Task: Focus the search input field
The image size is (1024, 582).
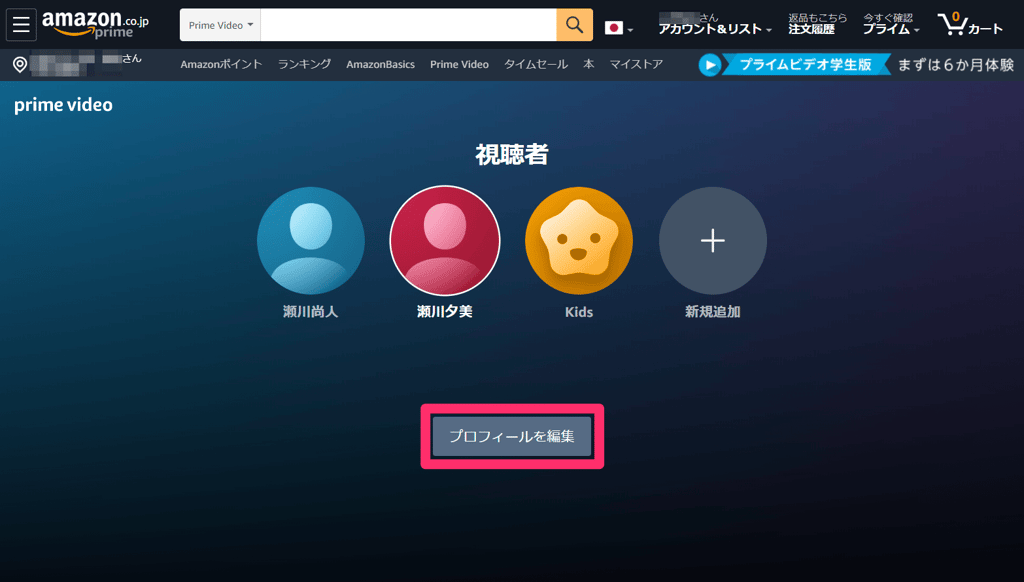Action: pos(408,25)
